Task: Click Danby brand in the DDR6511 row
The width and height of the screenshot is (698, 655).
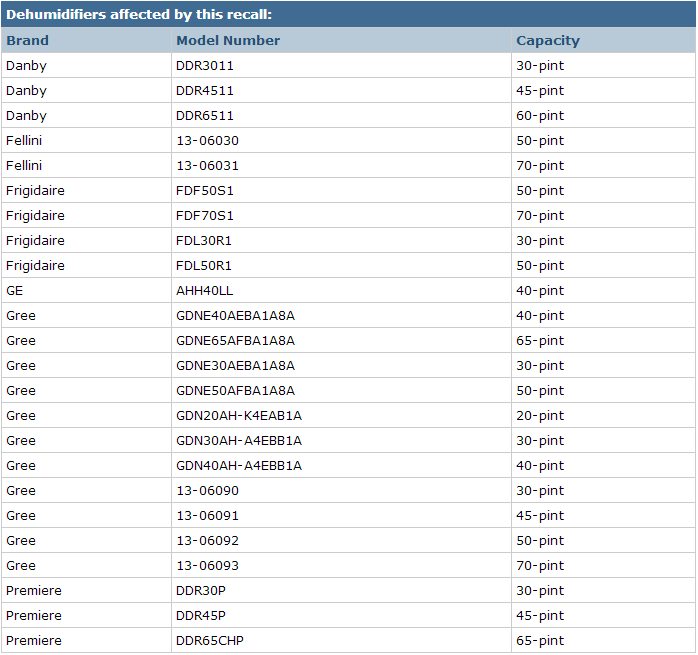Action: (x=26, y=116)
